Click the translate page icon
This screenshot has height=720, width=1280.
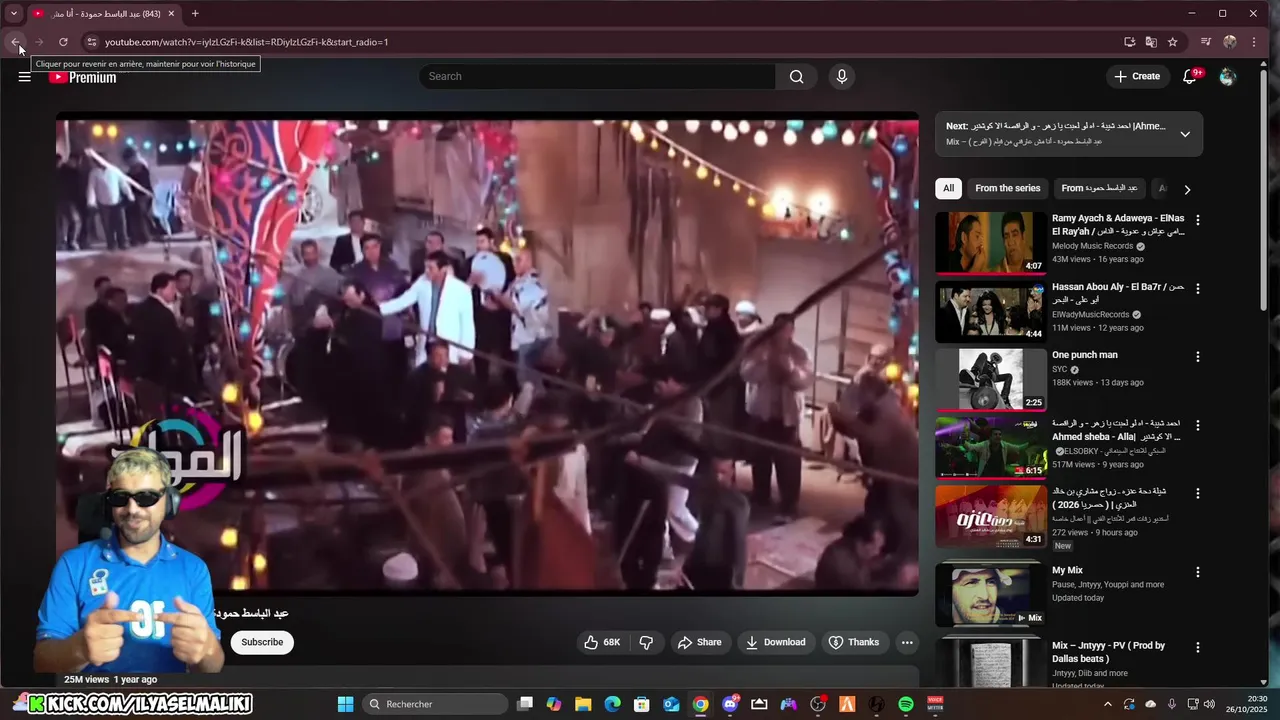point(1151,42)
